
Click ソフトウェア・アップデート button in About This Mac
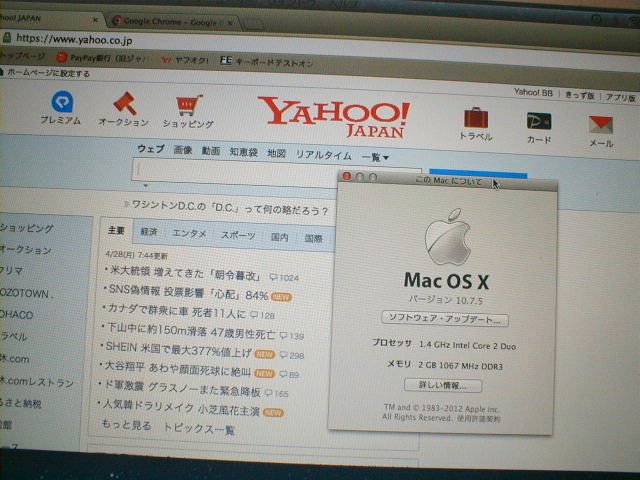(444, 318)
